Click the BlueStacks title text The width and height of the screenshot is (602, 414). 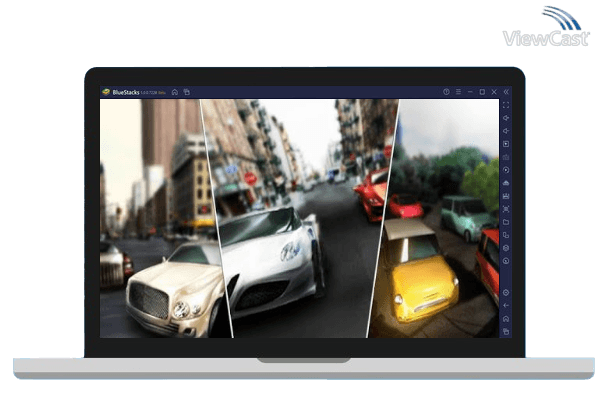(x=126, y=93)
